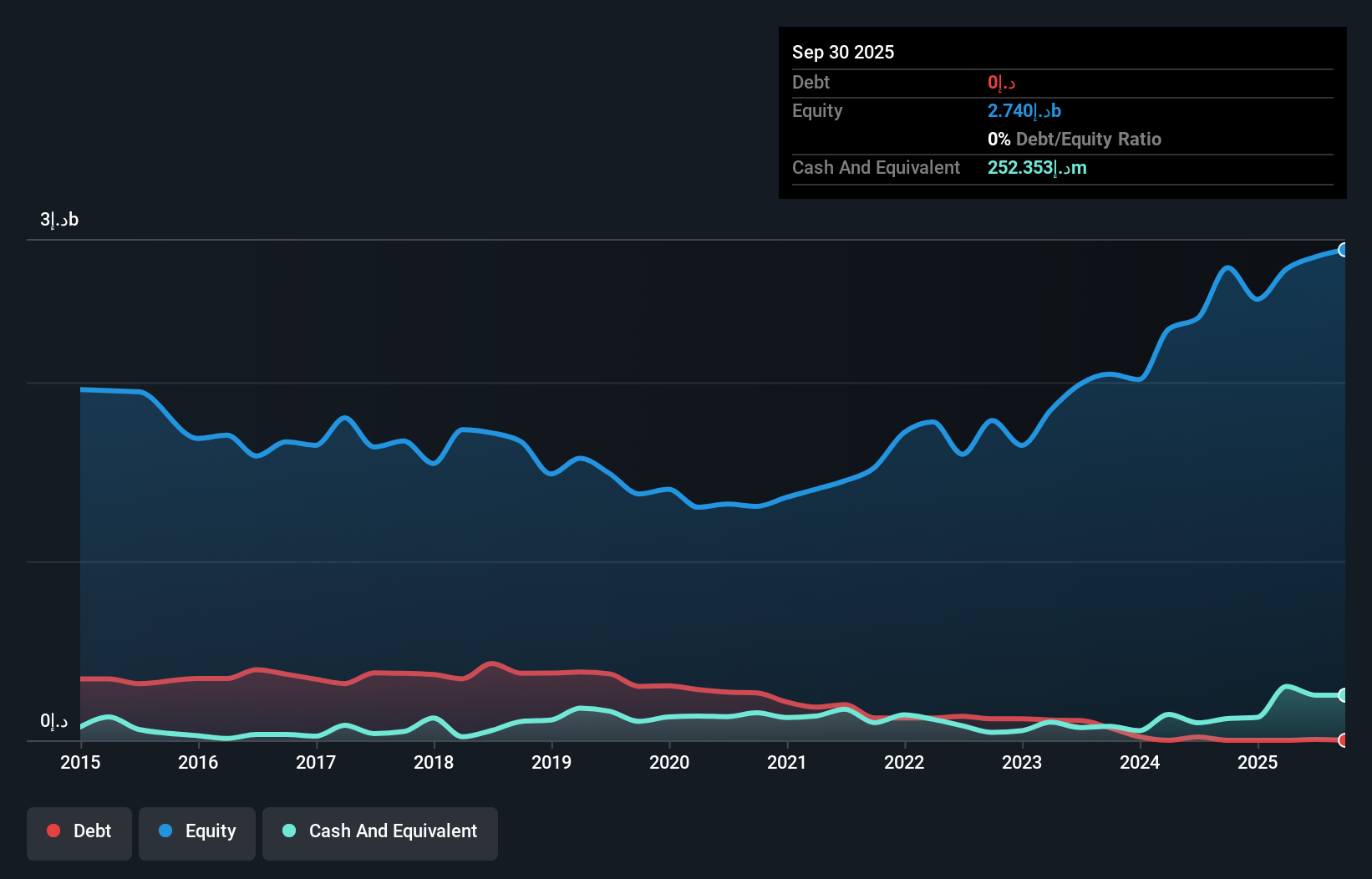Image resolution: width=1372 pixels, height=879 pixels.
Task: Click the 252.353 Cash value in tooltip
Action: (1037, 168)
